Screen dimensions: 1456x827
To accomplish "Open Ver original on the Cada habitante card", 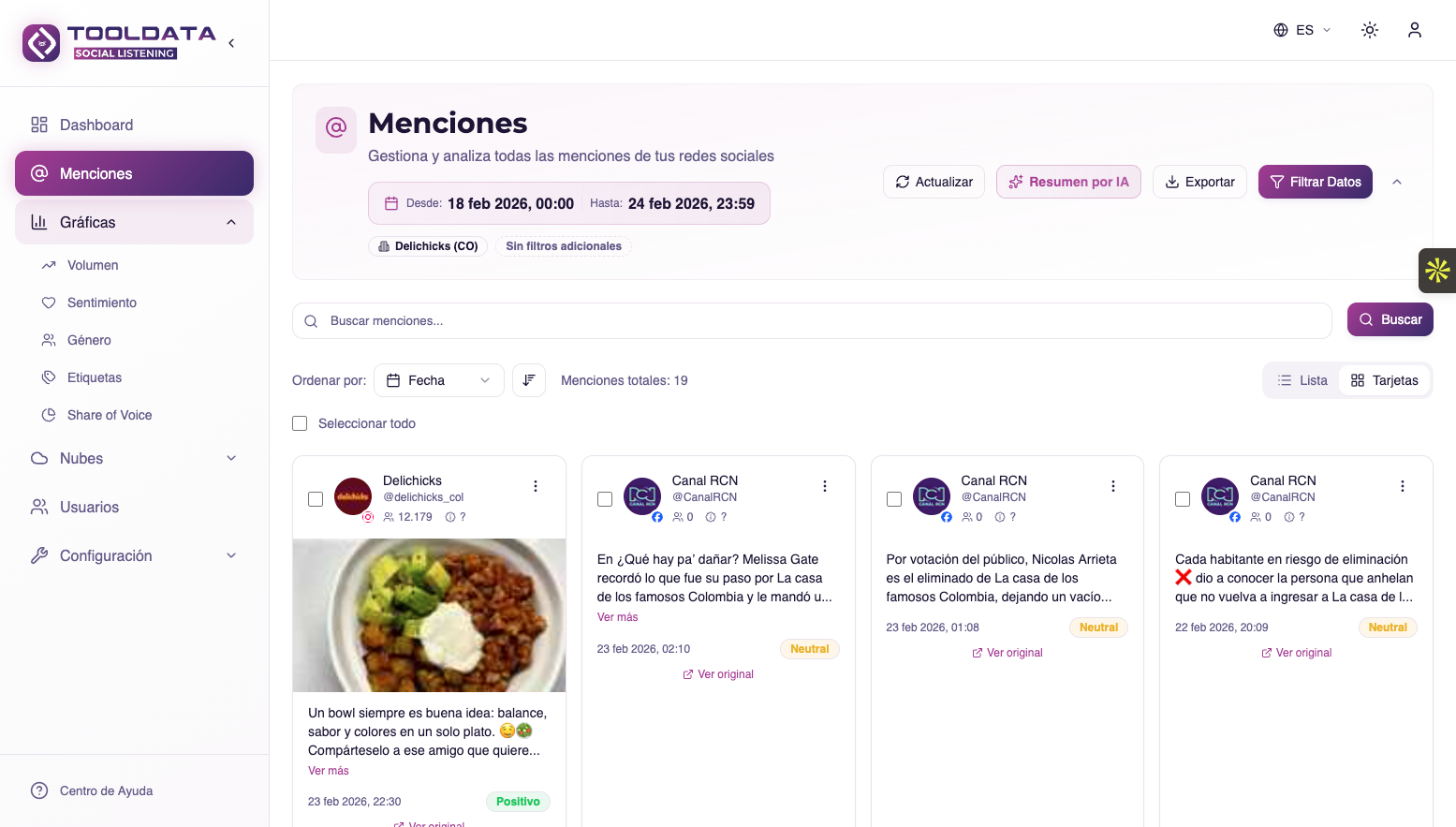I will pos(1296,652).
